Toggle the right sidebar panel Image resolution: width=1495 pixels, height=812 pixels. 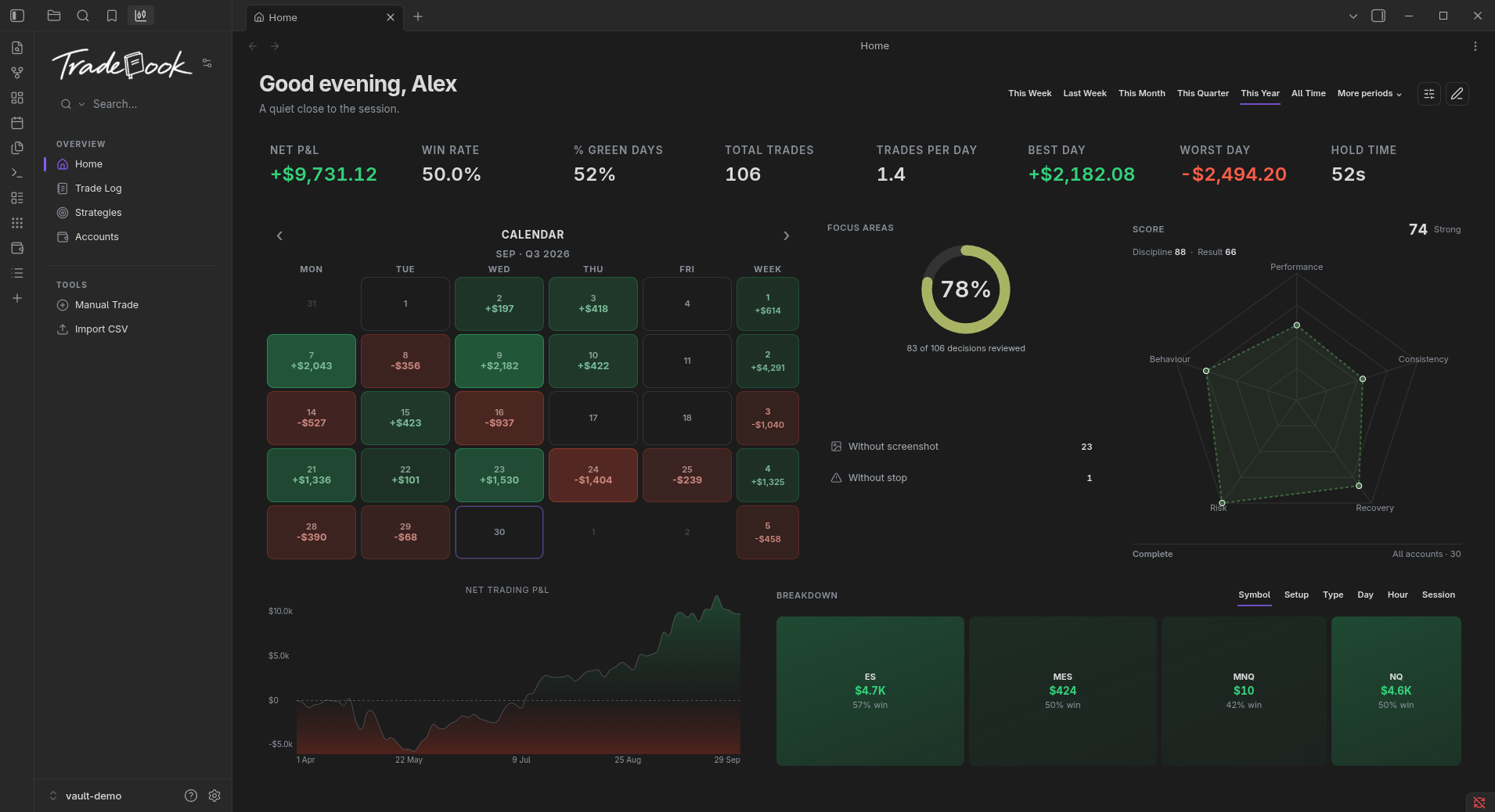click(1378, 16)
